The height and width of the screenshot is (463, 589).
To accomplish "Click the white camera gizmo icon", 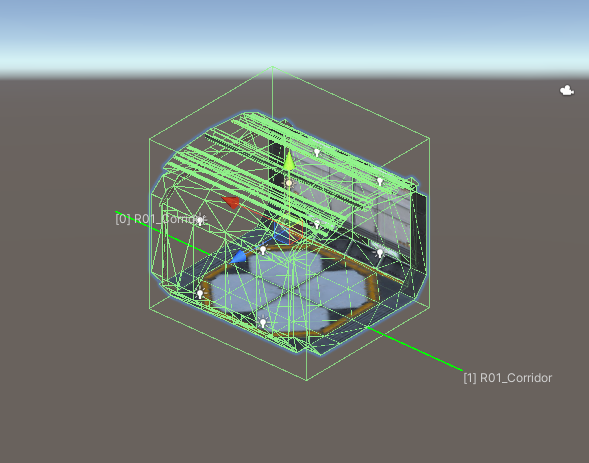I will pyautogui.click(x=567, y=90).
